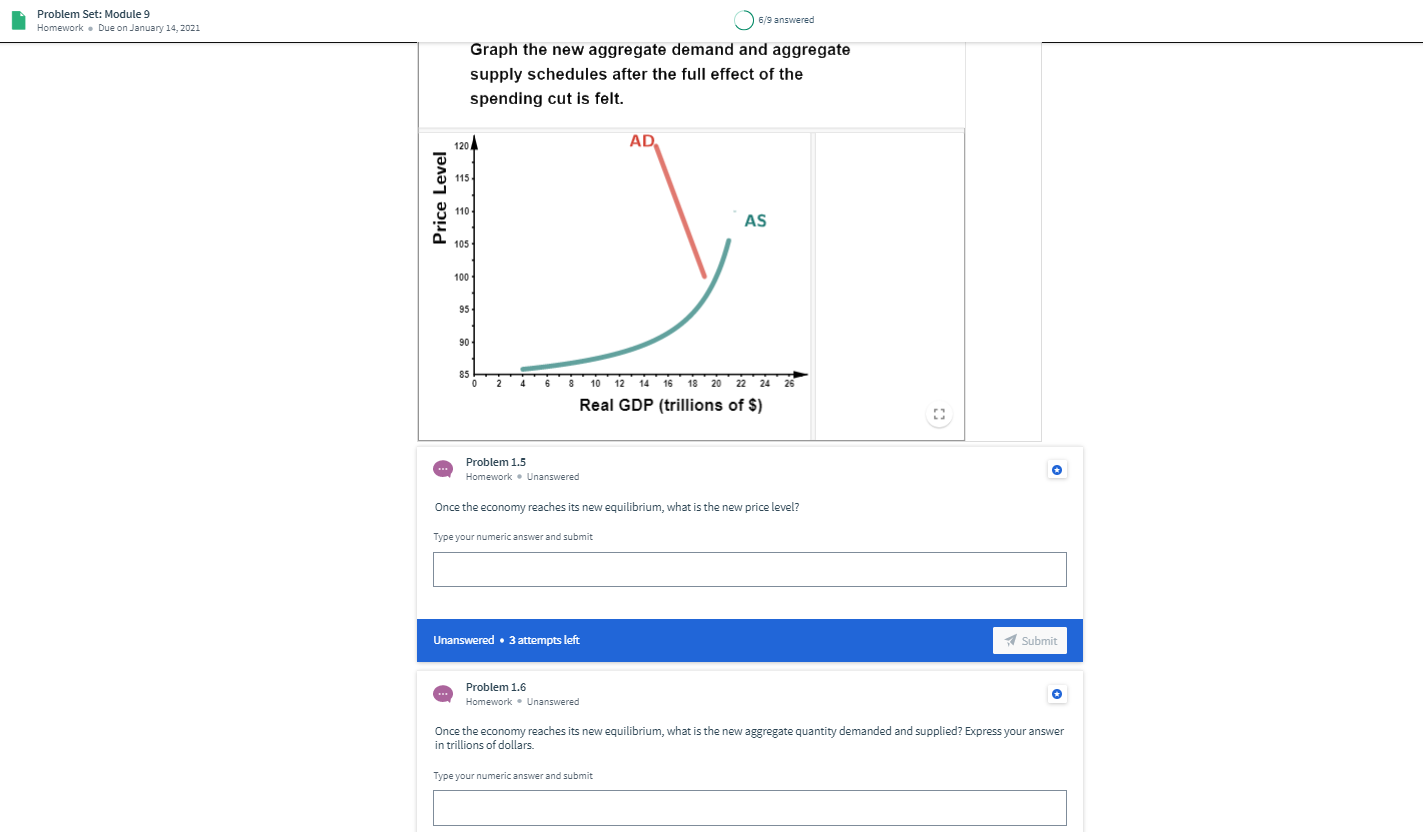The image size is (1423, 832).
Task: Open the discussion bubble icon for Problem 1.5
Action: [x=443, y=469]
